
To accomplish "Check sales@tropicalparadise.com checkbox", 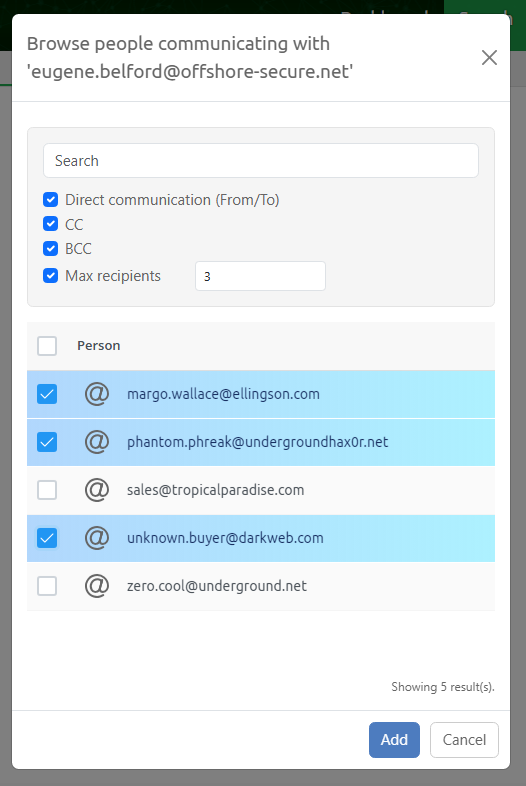I will [47, 490].
